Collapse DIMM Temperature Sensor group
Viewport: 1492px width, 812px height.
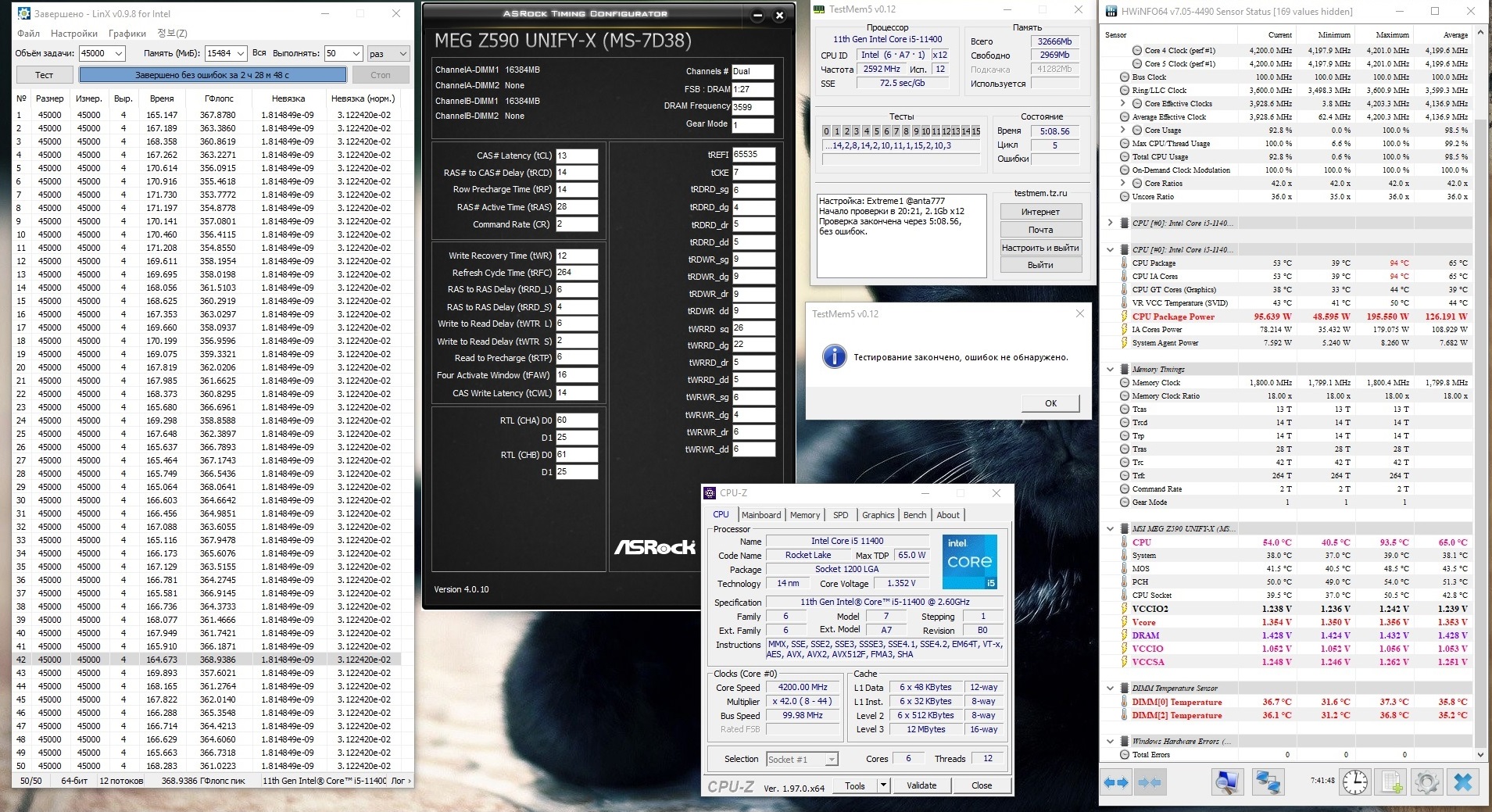coord(1111,689)
